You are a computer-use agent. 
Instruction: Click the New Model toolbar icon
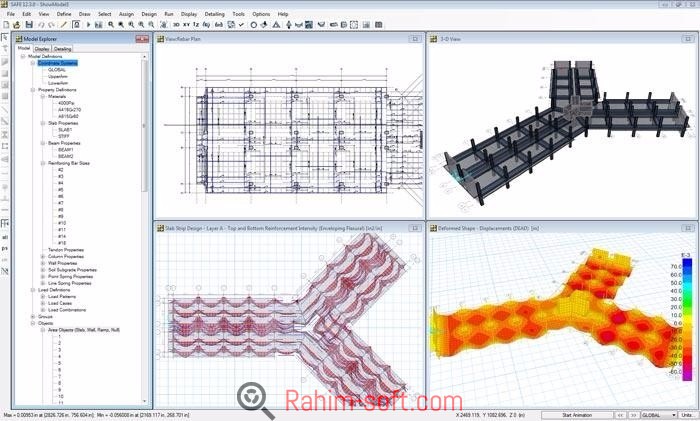(x=6, y=25)
